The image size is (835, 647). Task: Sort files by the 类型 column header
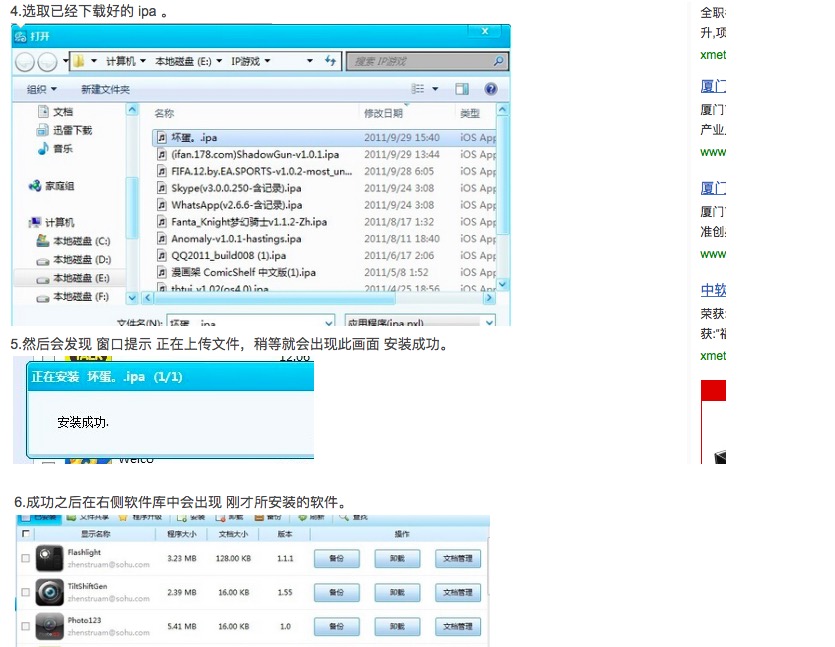470,113
